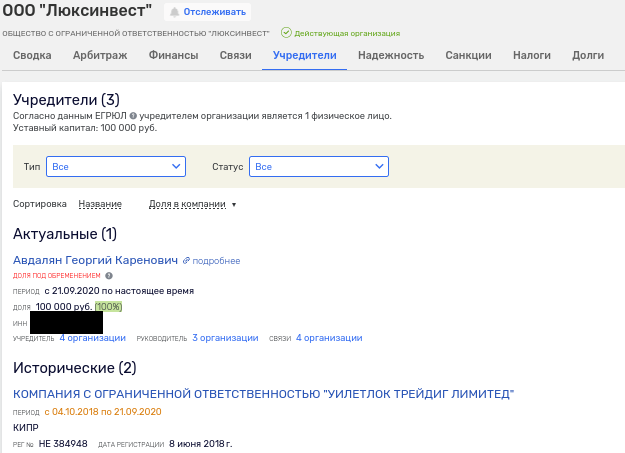The width and height of the screenshot is (625, 453).
Task: Expand the Тип dropdown
Action: (116, 166)
